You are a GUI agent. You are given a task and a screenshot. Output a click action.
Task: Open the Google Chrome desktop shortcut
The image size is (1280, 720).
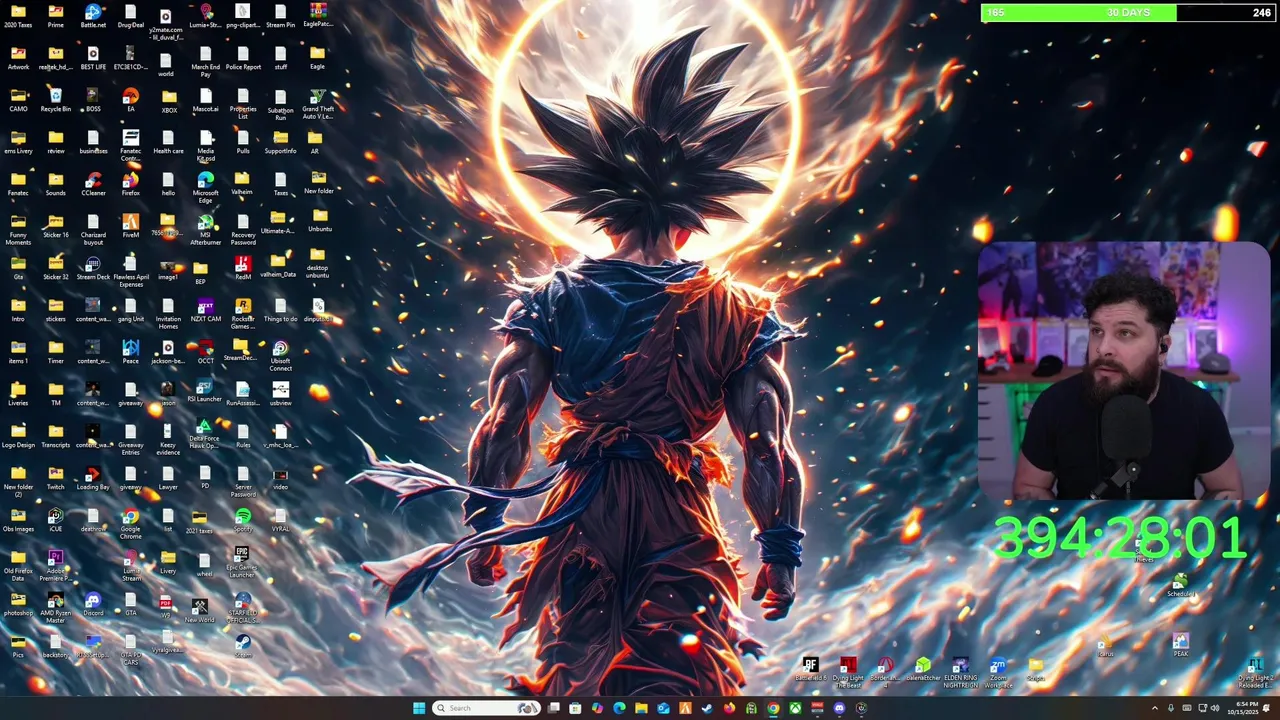tap(131, 524)
